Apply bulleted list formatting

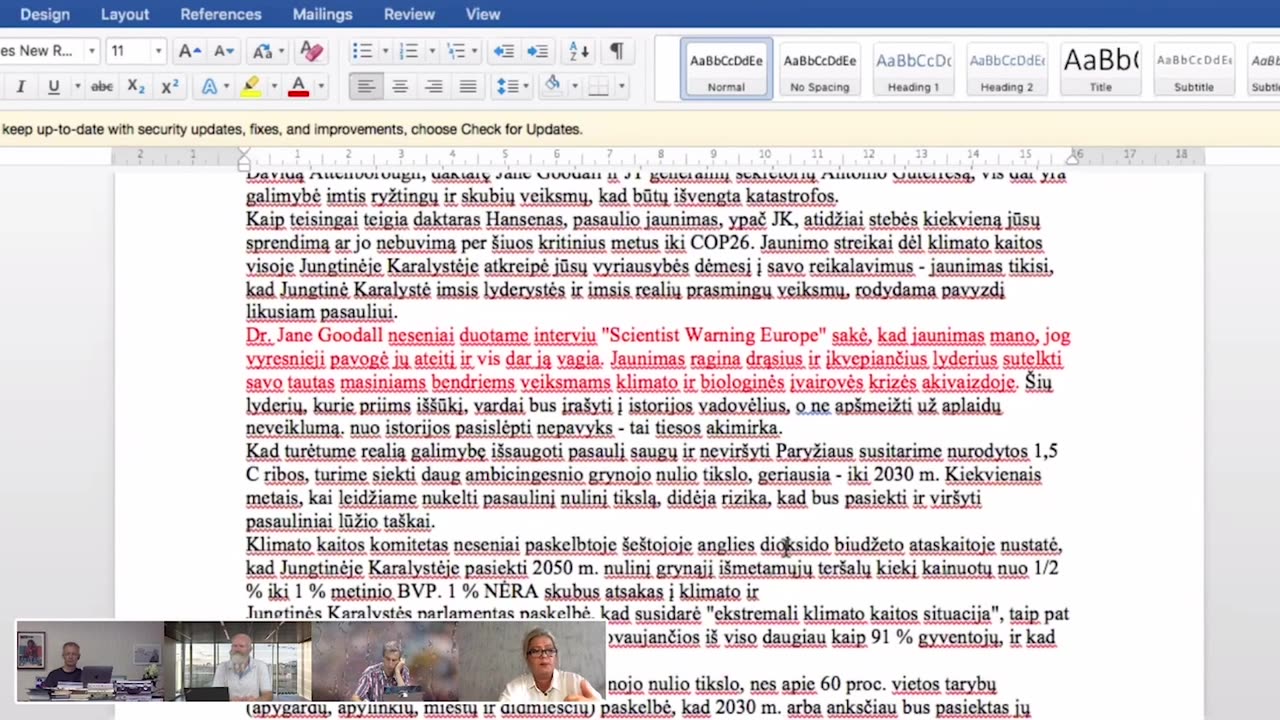click(362, 51)
